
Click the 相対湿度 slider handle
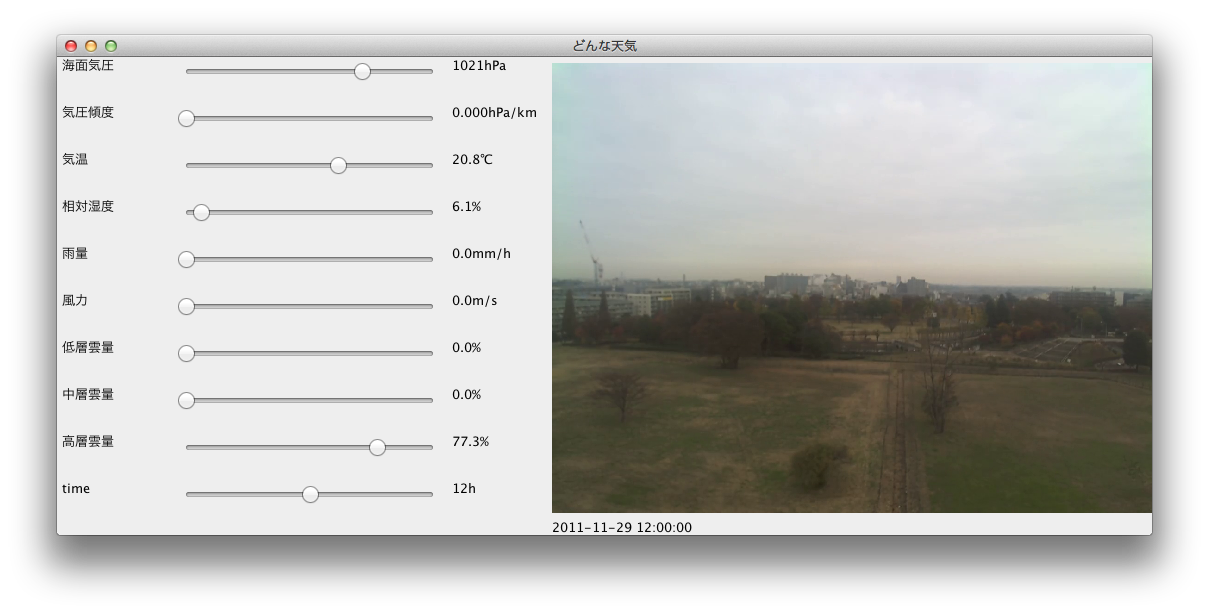(x=201, y=212)
